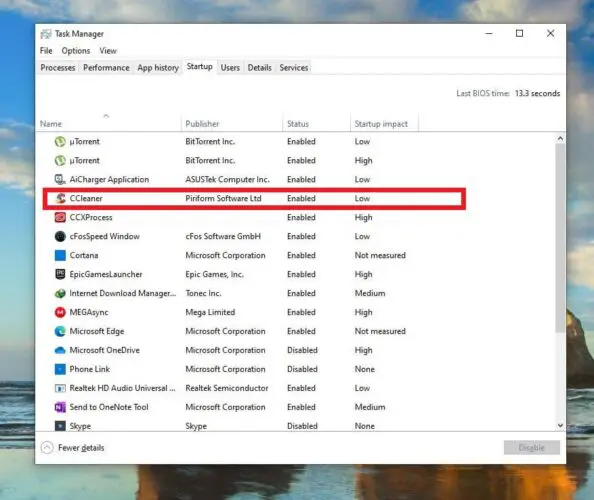This screenshot has width=594, height=500.
Task: Select the Startup tab
Action: [x=199, y=67]
